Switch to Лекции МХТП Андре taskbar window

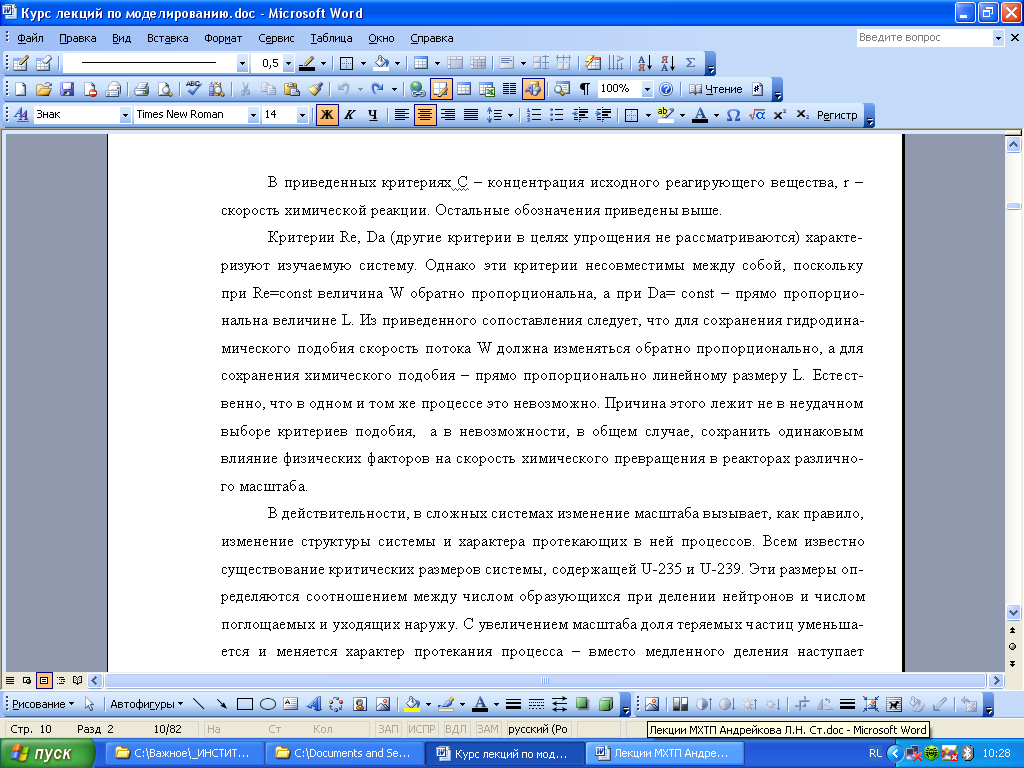tap(665, 754)
